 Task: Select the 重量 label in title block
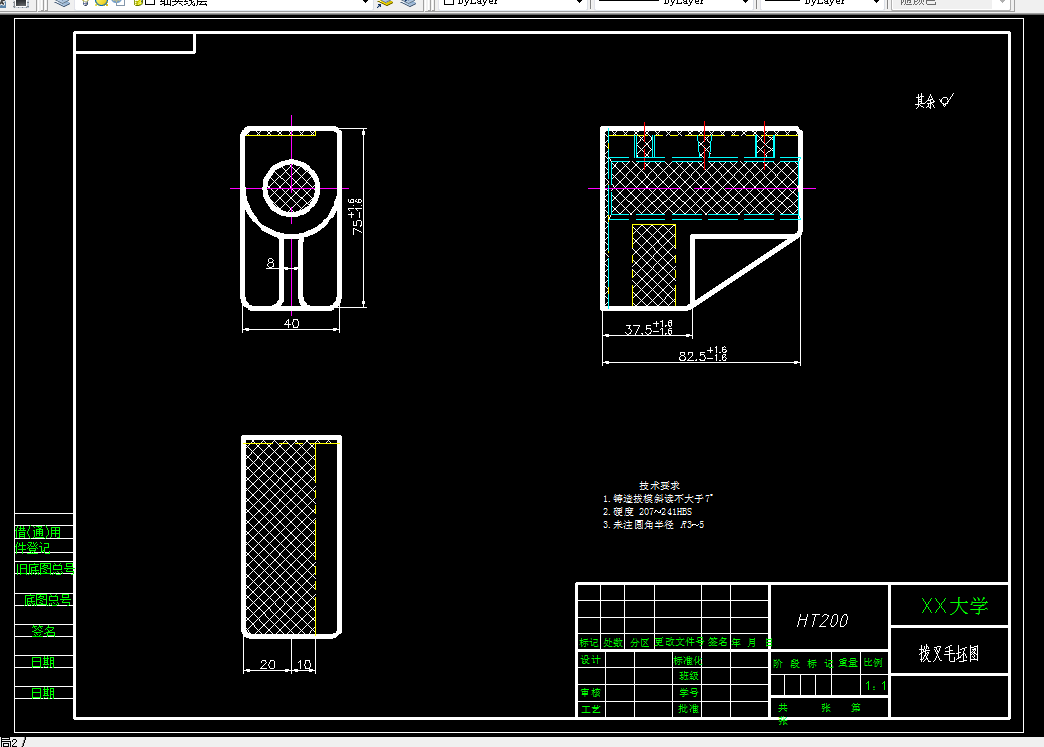click(848, 663)
